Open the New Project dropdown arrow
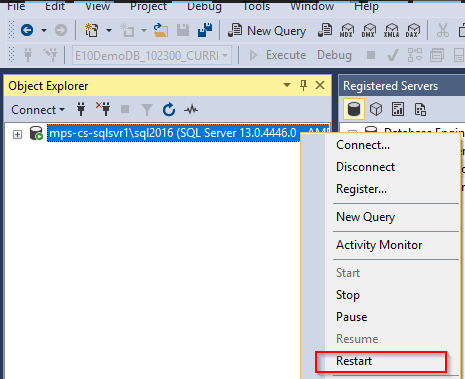Screen dimensions: 465x379 click(109, 30)
